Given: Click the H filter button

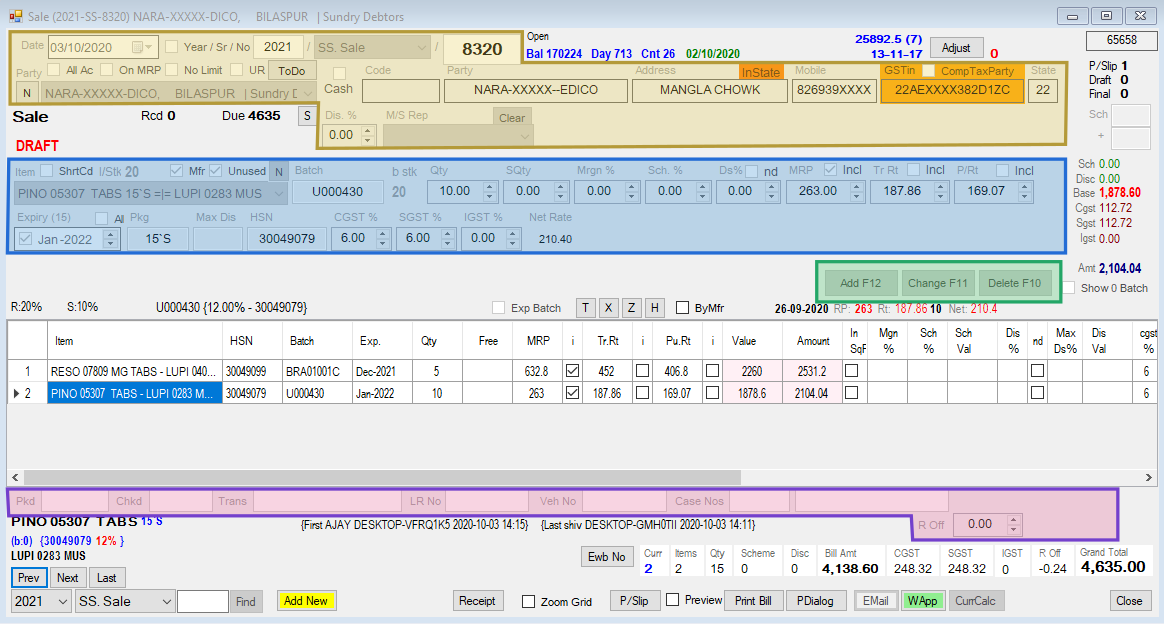Looking at the screenshot, I should (654, 308).
